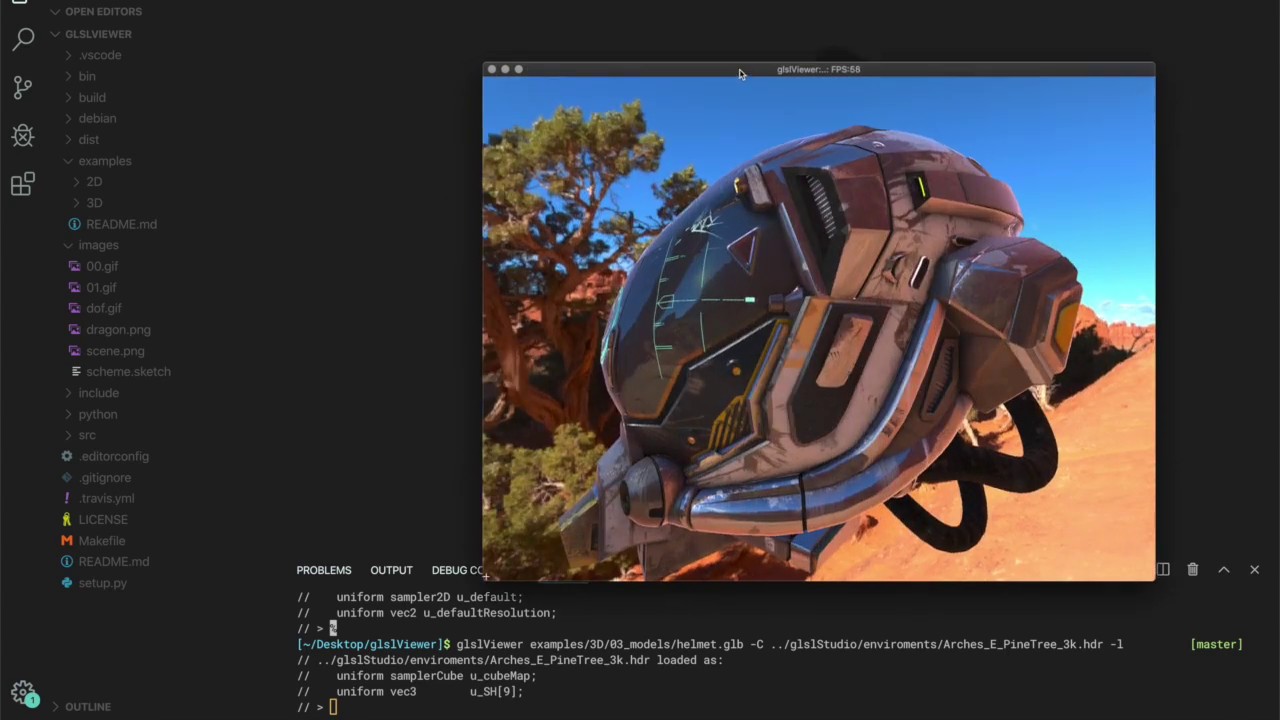Open the Source Control view
Viewport: 1280px width, 720px height.
pos(23,87)
